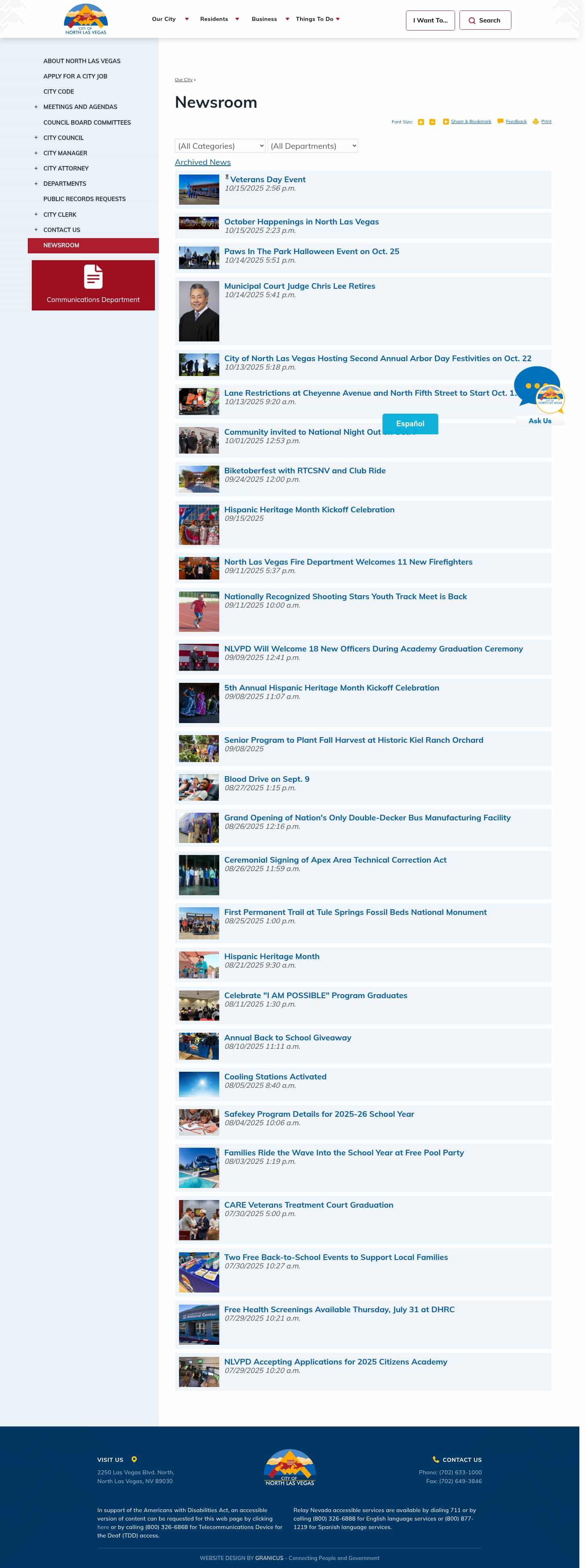Open Cooling Stations Activated article
Viewport: 585px width, 1568px height.
coord(275,1077)
